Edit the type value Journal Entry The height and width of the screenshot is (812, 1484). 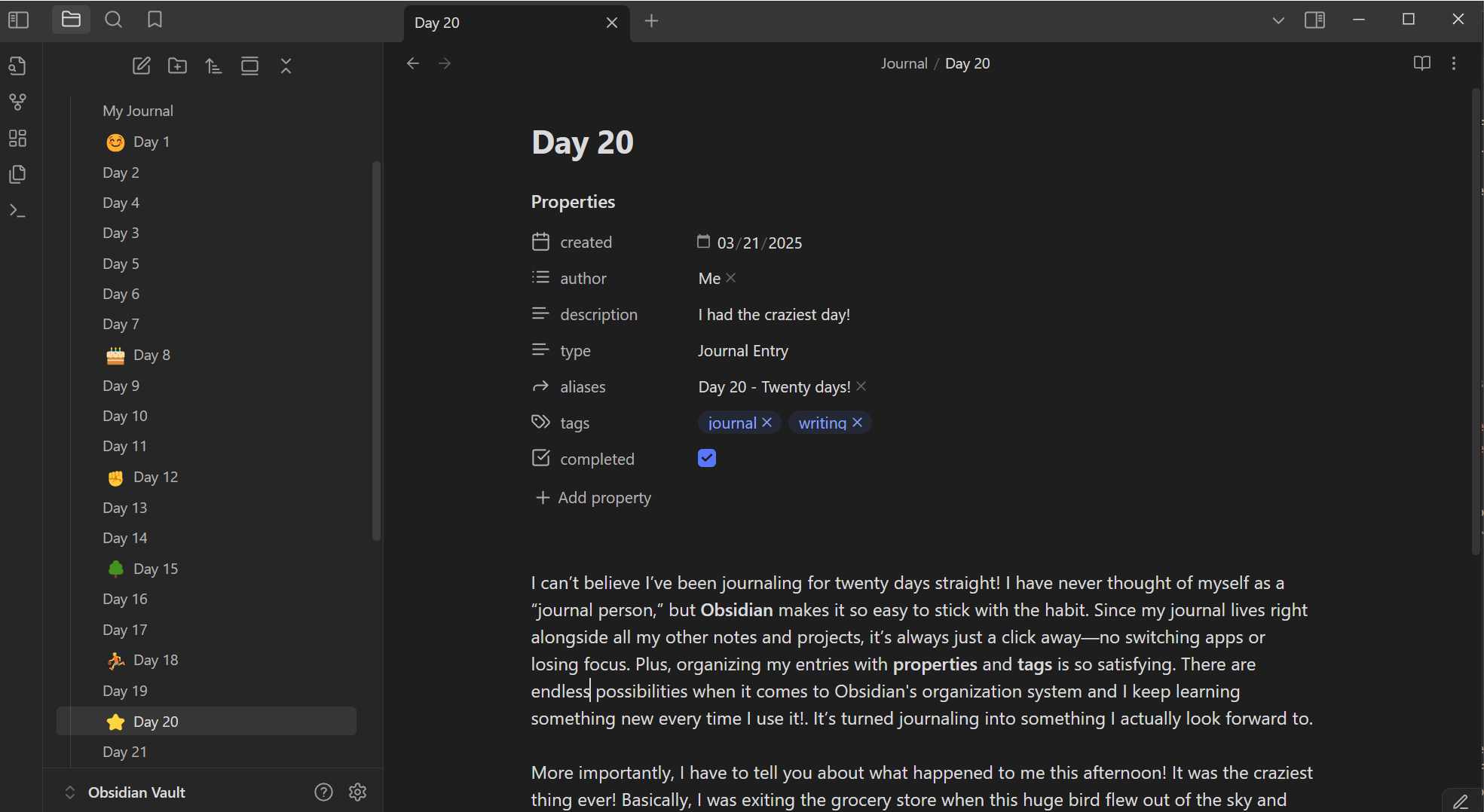pos(743,351)
